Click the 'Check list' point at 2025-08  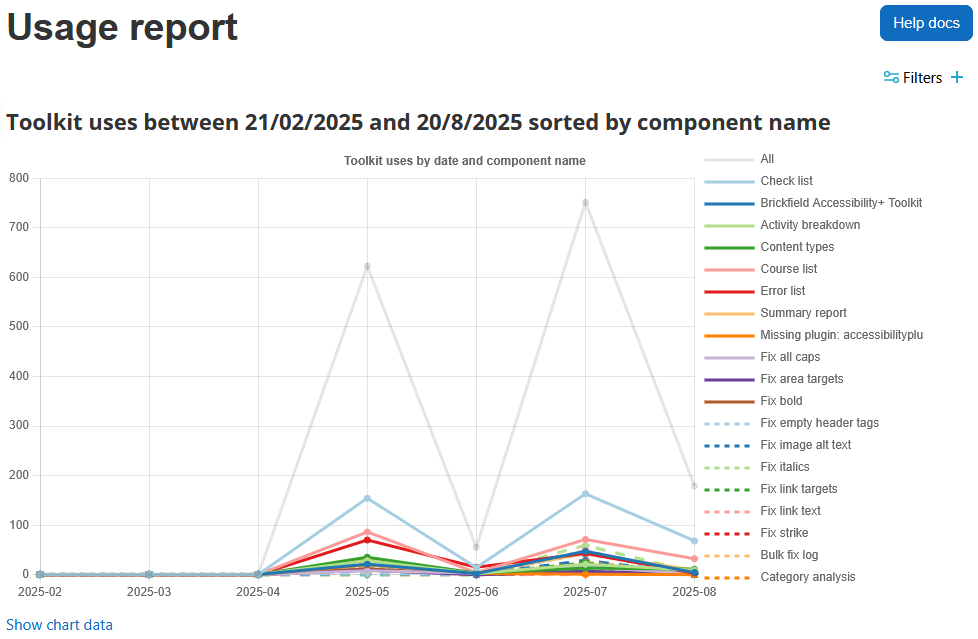click(694, 541)
